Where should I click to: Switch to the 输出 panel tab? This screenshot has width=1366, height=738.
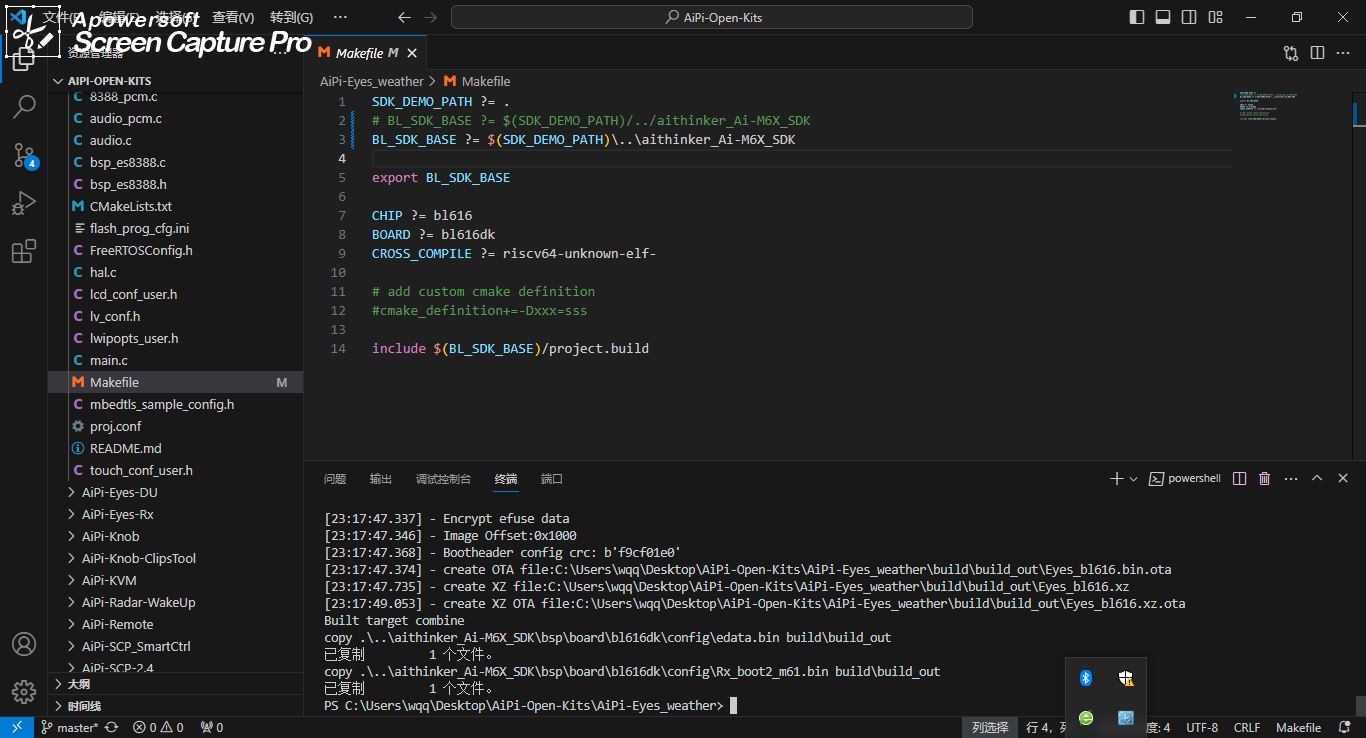381,479
